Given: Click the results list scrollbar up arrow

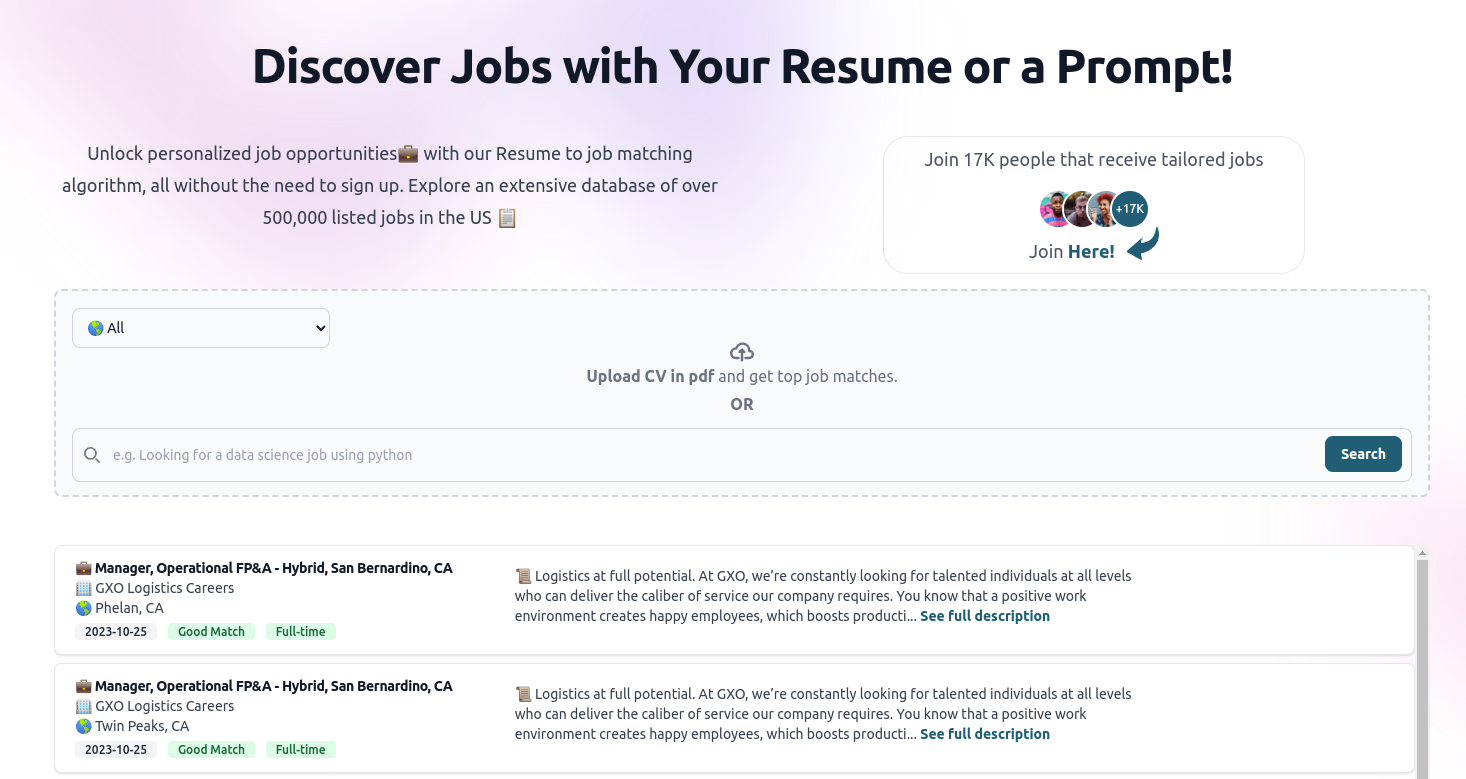Looking at the screenshot, I should (1422, 553).
